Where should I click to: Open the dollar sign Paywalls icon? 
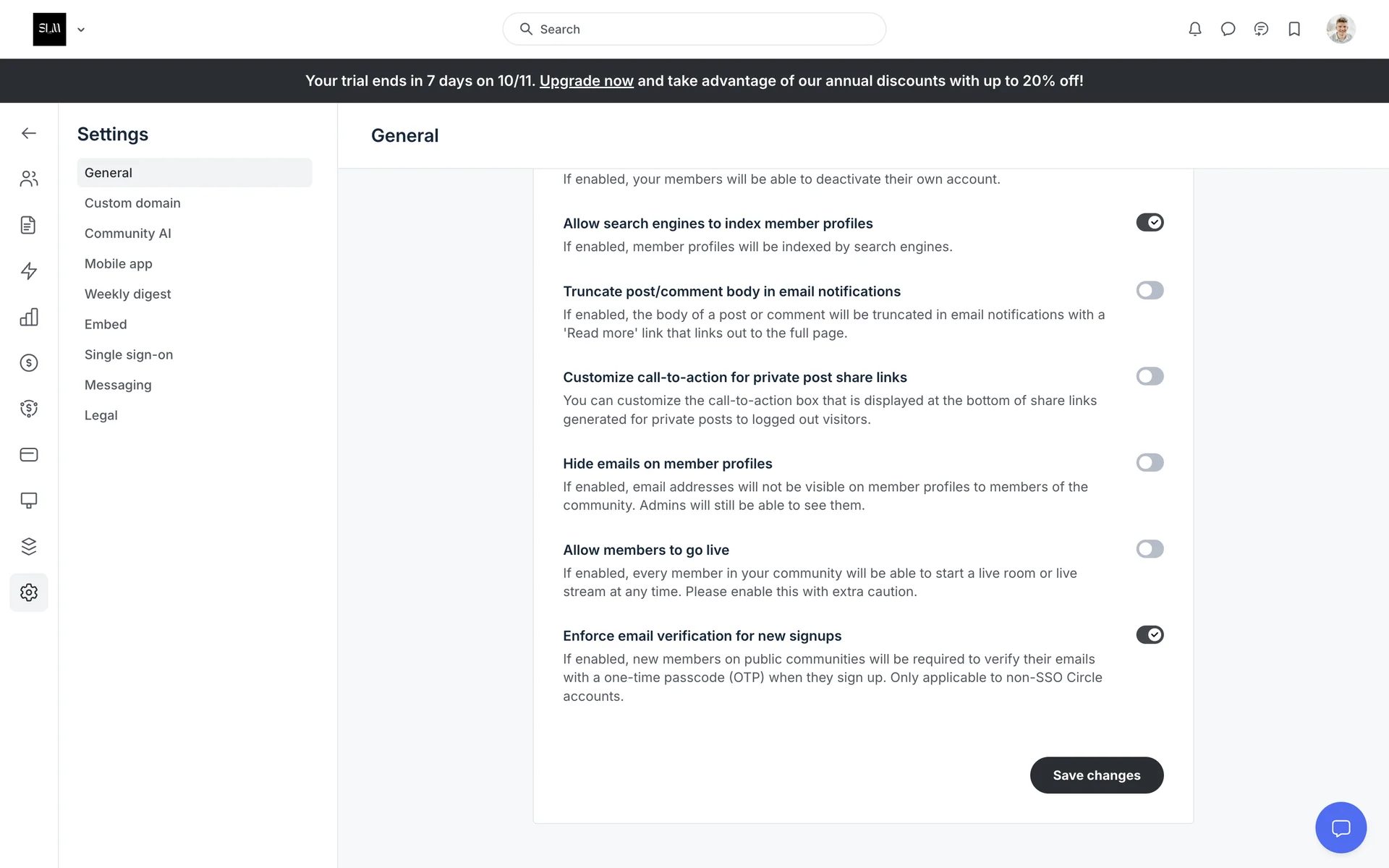pyautogui.click(x=29, y=362)
